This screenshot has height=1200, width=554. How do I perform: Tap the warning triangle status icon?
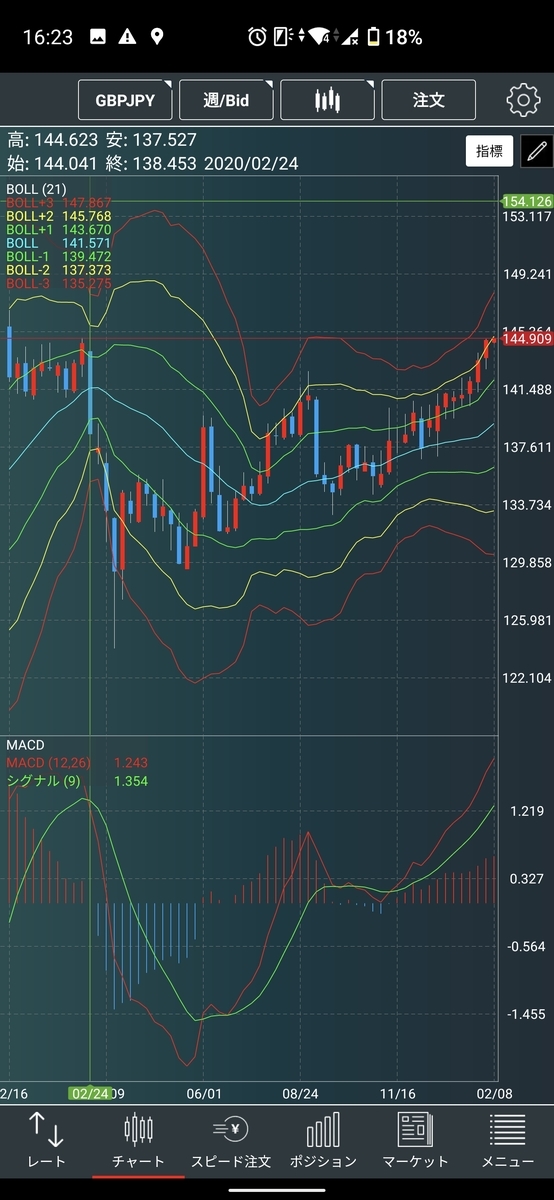127,37
